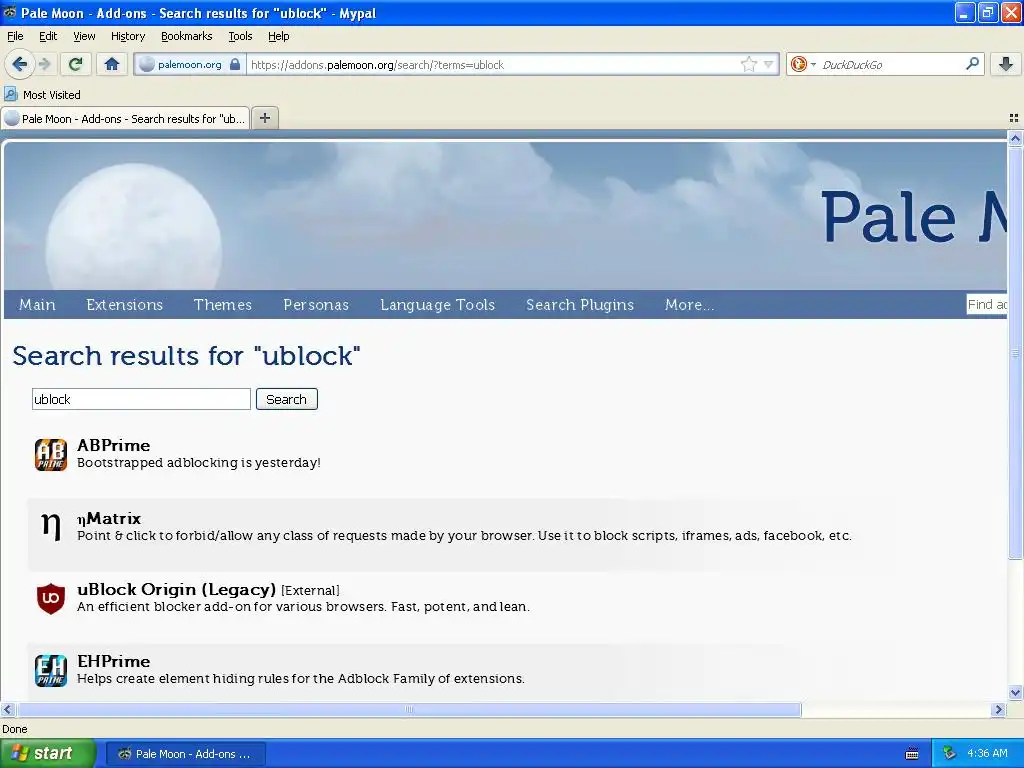This screenshot has height=768, width=1024.
Task: Open the History menu
Action: tap(128, 36)
